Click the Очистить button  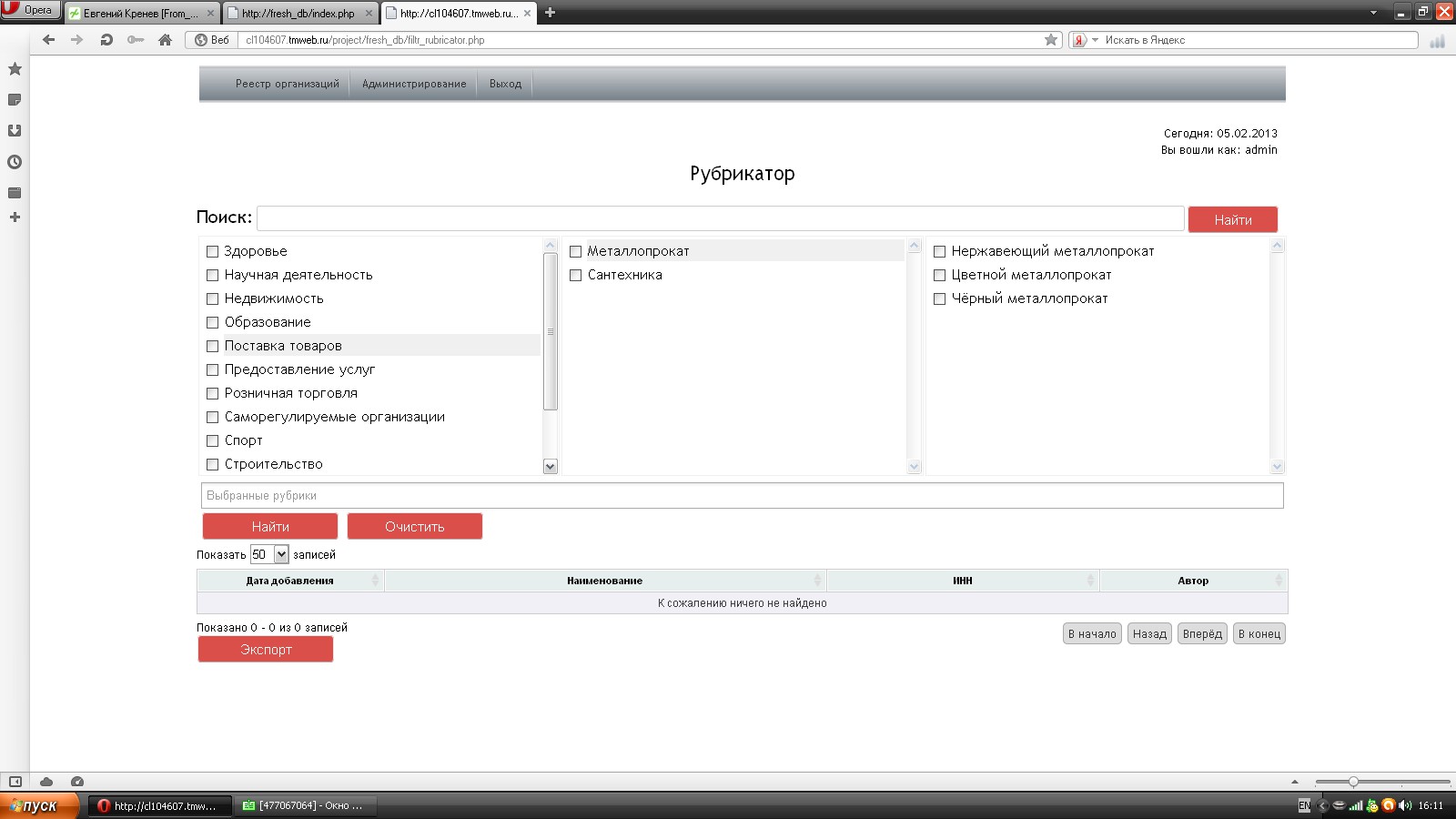pos(415,527)
